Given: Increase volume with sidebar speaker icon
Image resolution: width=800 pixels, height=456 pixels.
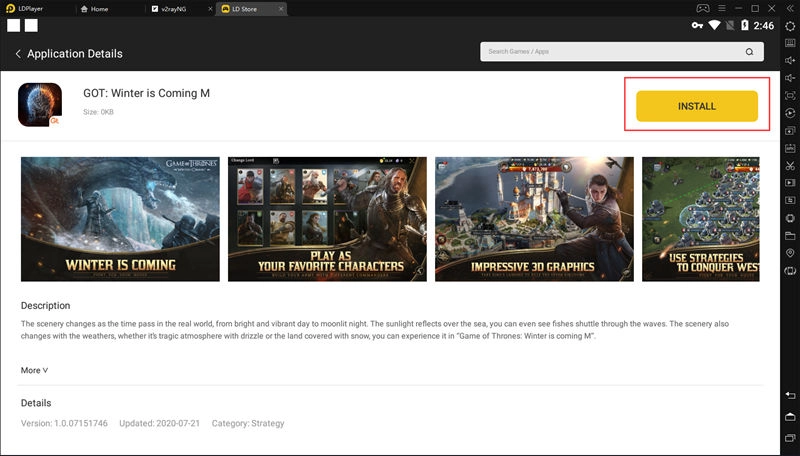Looking at the screenshot, I should point(790,59).
